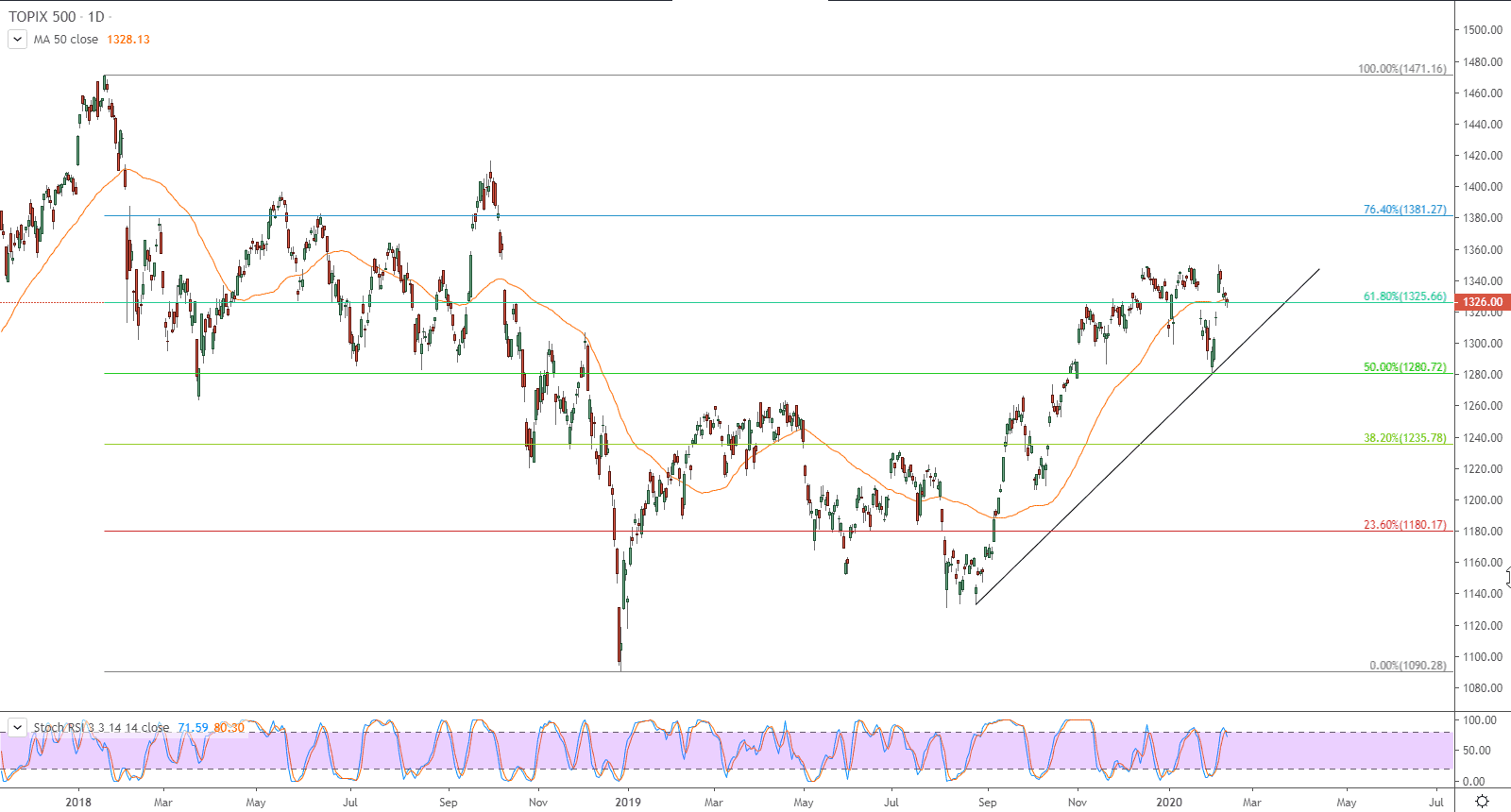Click the 1100.00 price scale label
Image resolution: width=1511 pixels, height=812 pixels.
coord(1483,657)
